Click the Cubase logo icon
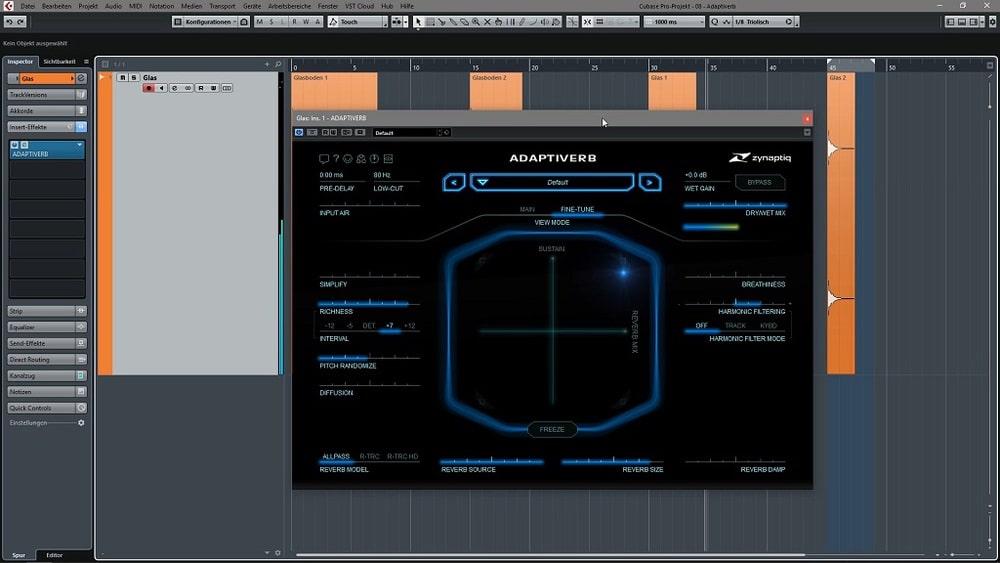This screenshot has width=1000, height=563. tap(8, 6)
